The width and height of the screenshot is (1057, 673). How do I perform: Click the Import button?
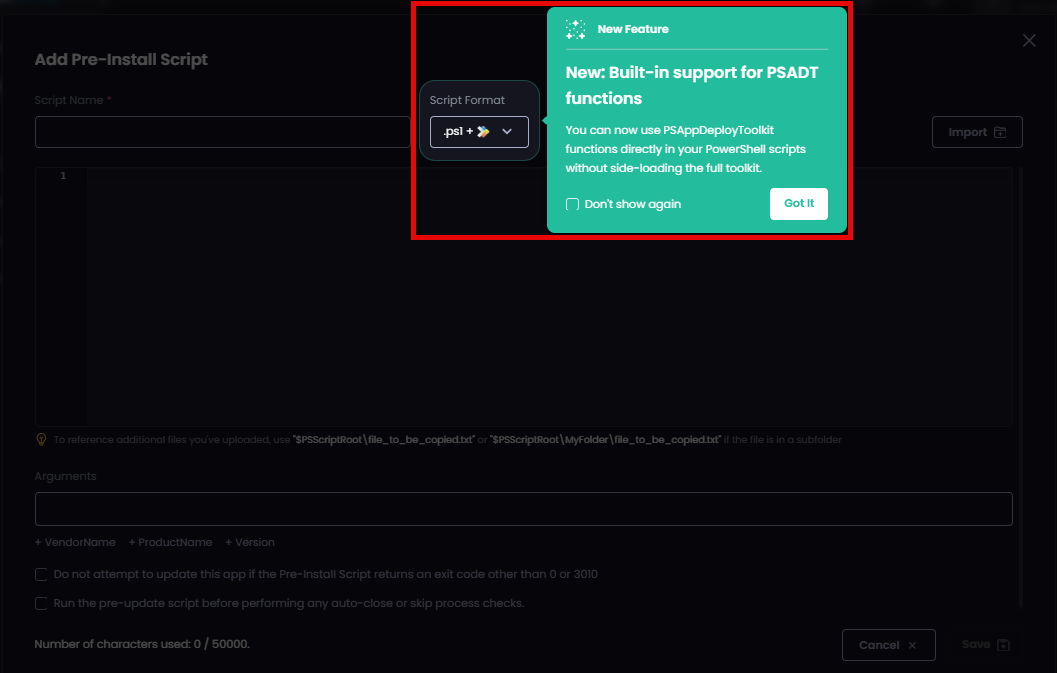point(976,132)
